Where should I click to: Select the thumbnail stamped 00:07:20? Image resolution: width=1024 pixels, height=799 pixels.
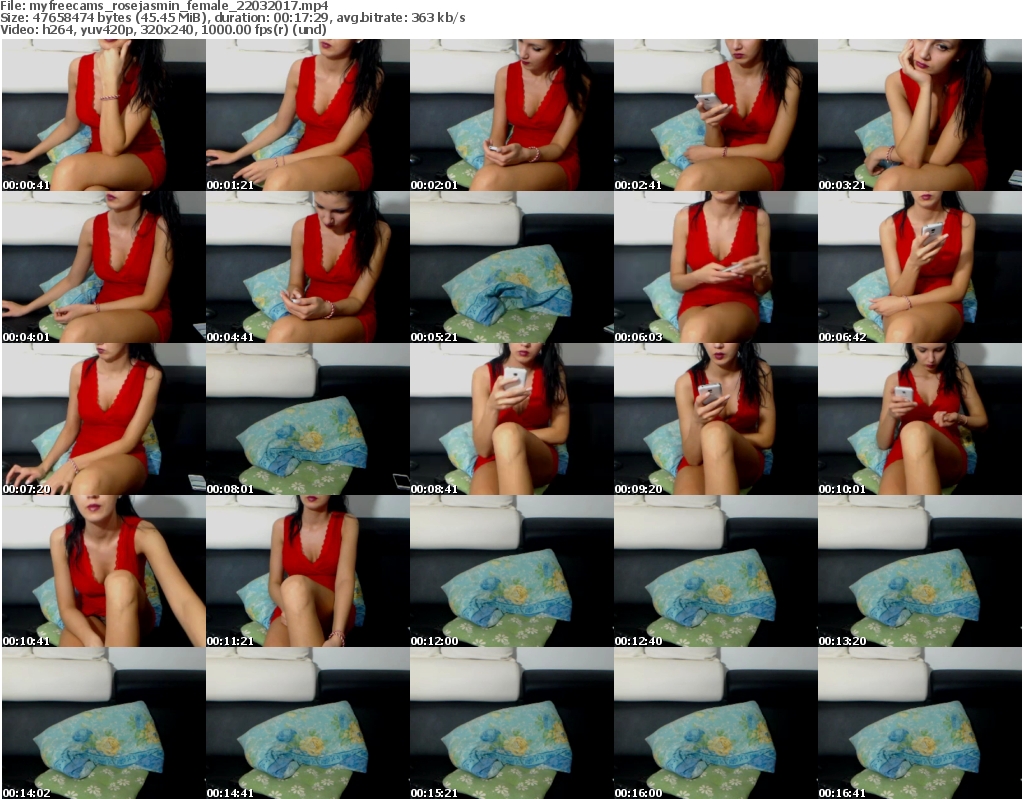tap(103, 419)
